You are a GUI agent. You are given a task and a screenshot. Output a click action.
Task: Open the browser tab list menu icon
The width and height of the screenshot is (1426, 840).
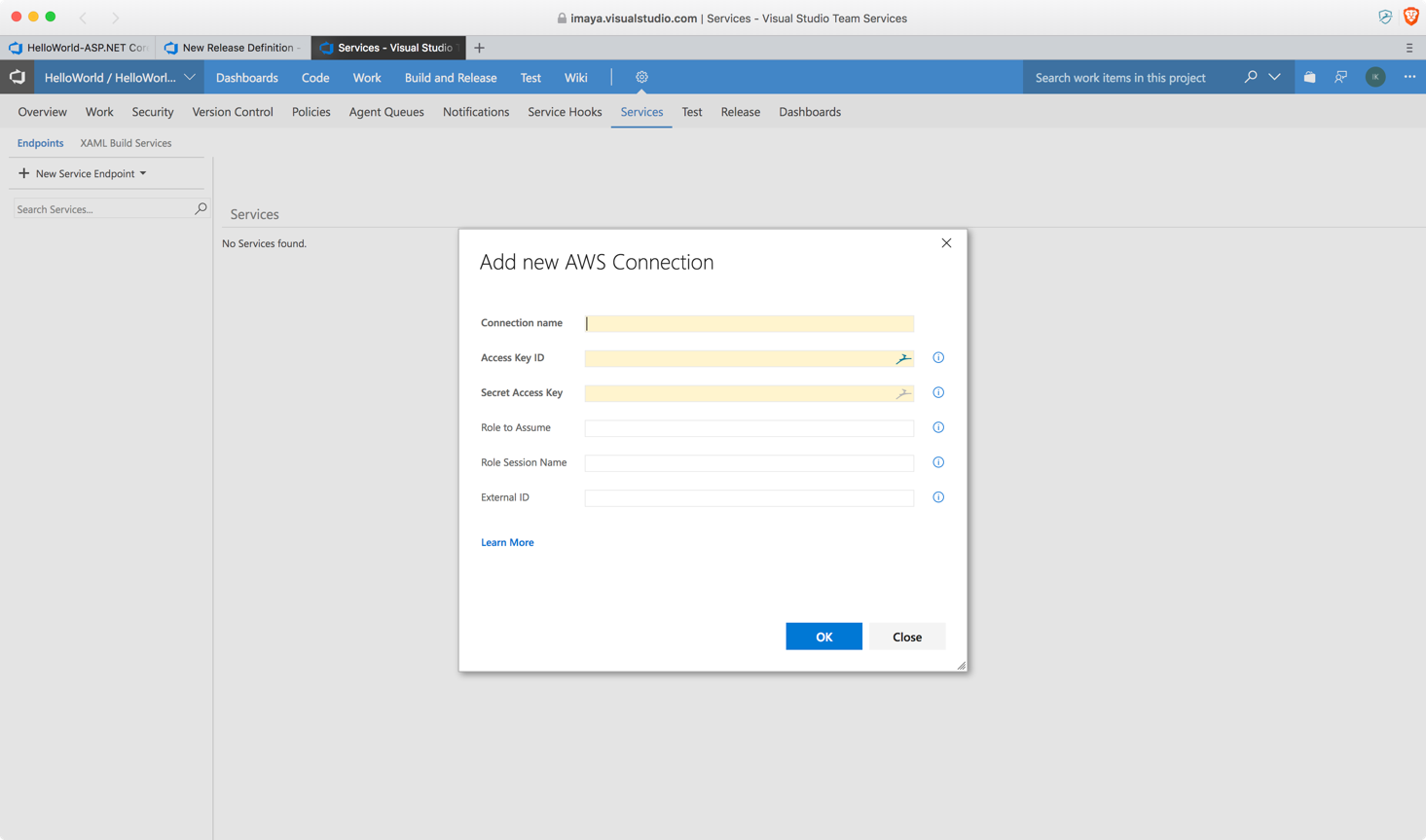[x=1409, y=48]
